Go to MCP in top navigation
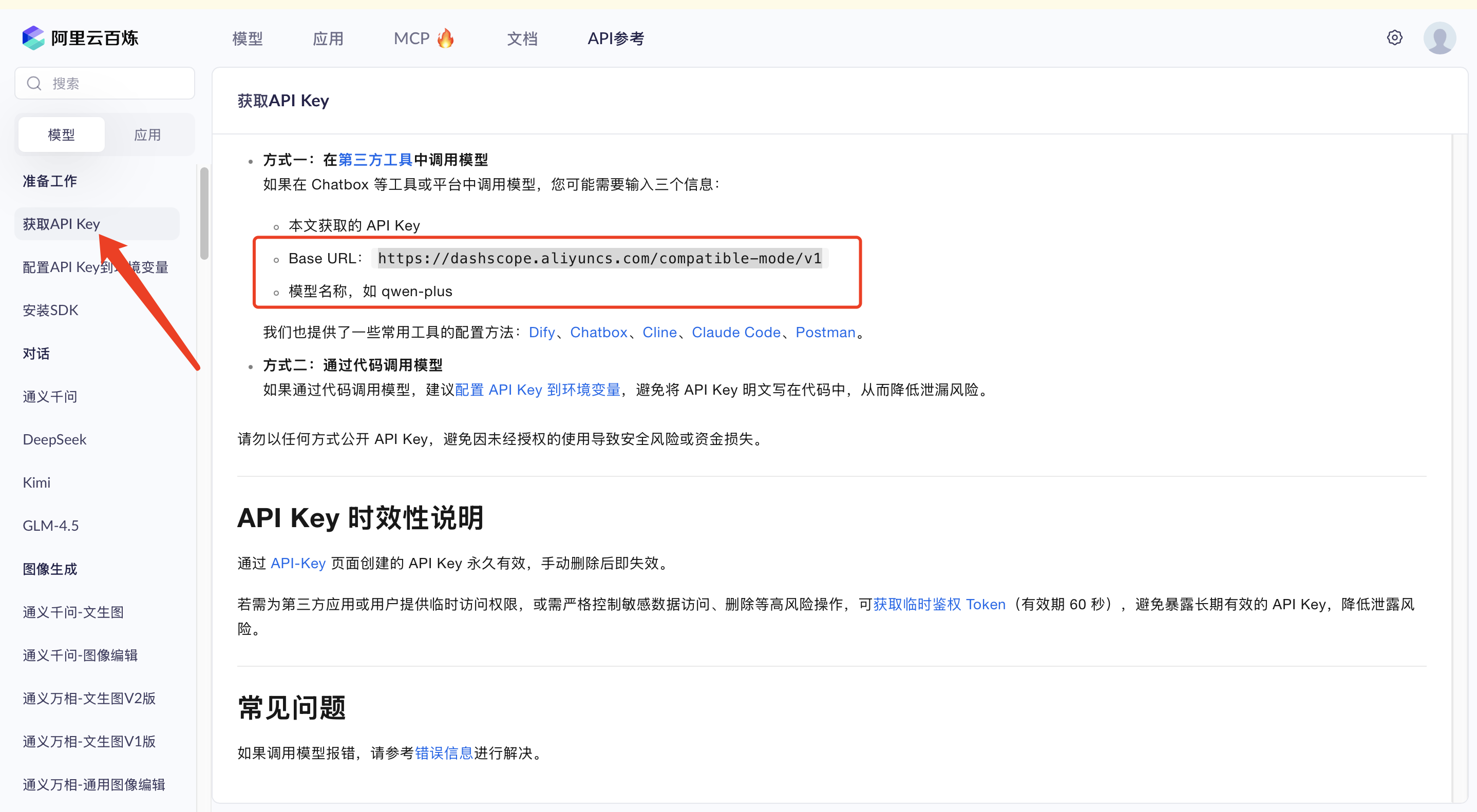Screen dimensions: 1477x812 pos(411,38)
